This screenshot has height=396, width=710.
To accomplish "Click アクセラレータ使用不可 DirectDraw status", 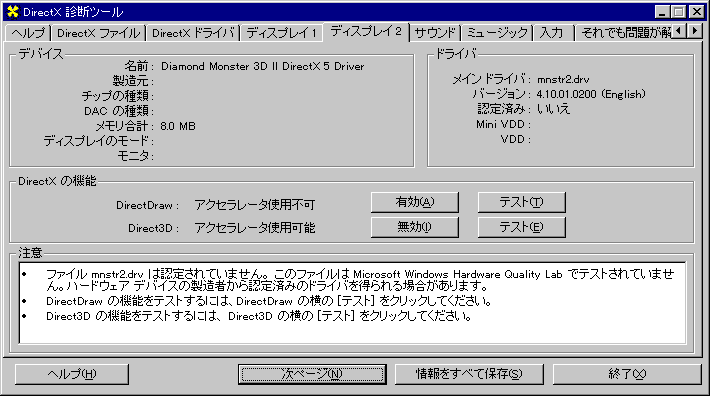I will tap(254, 205).
